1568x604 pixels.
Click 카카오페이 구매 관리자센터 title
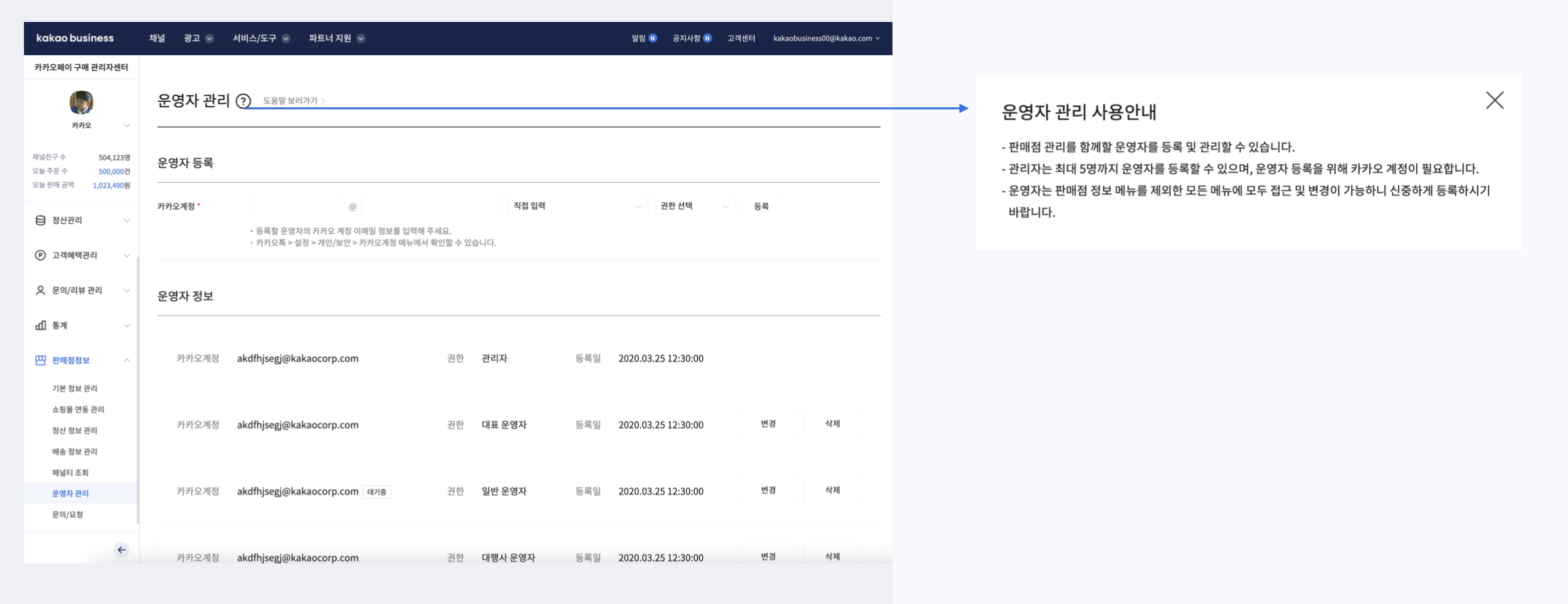(x=81, y=67)
